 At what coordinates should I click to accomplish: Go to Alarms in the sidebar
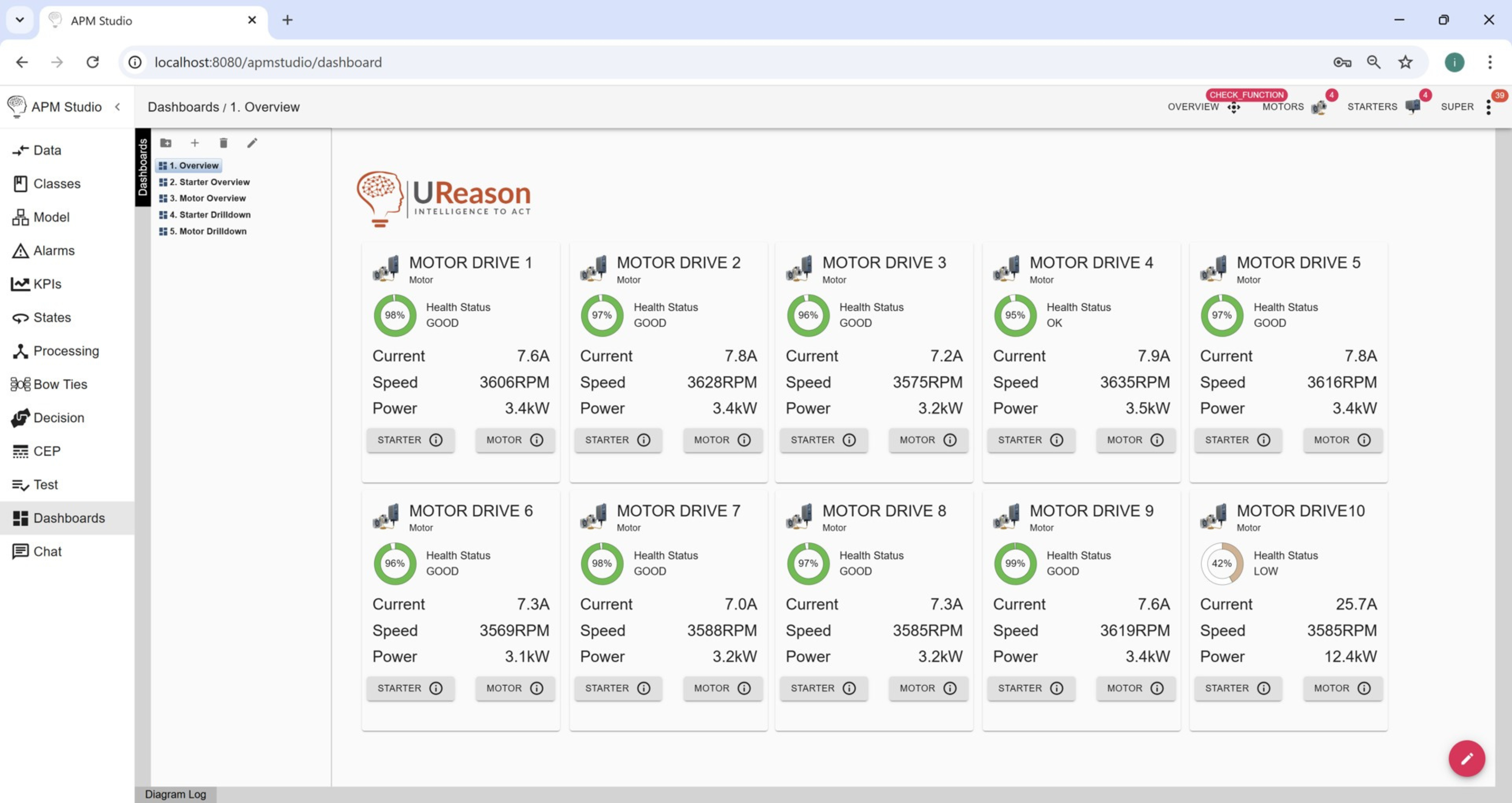[x=53, y=251]
